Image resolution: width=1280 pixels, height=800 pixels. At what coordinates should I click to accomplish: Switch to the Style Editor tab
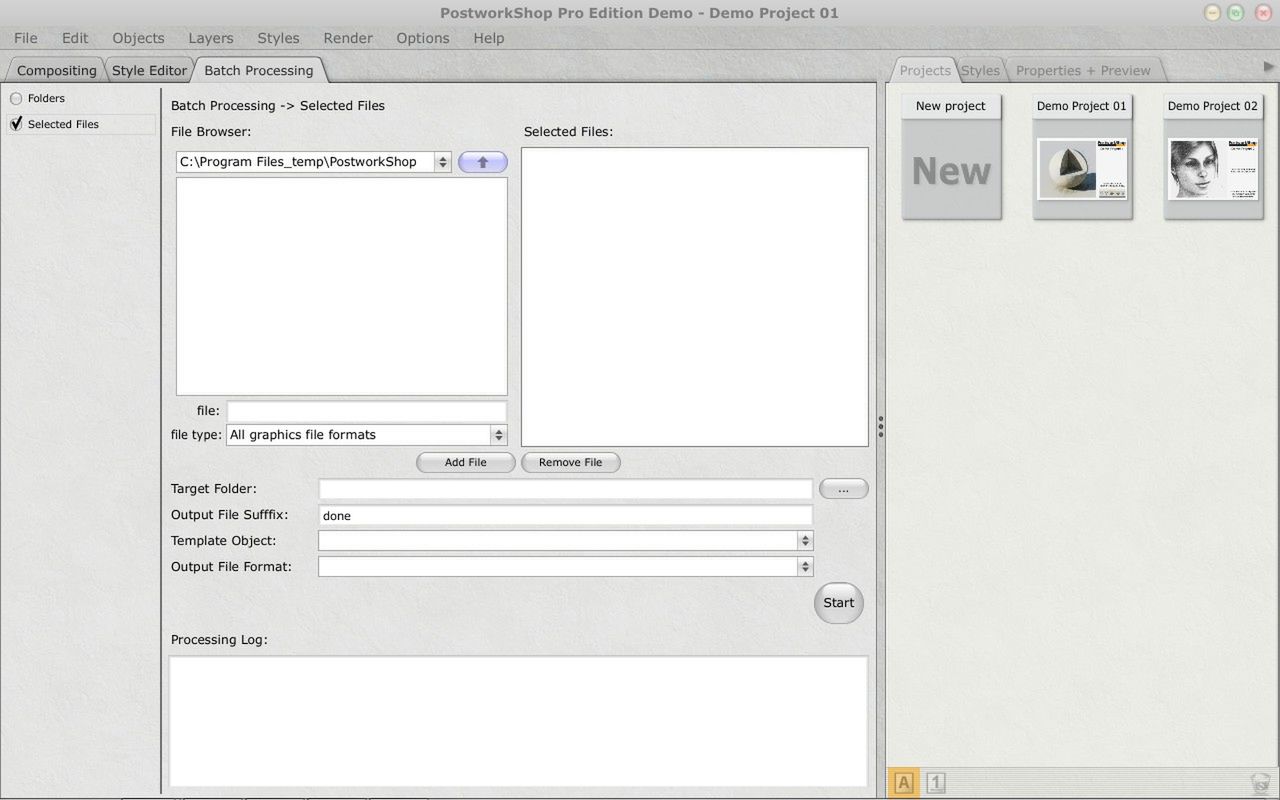[x=149, y=70]
